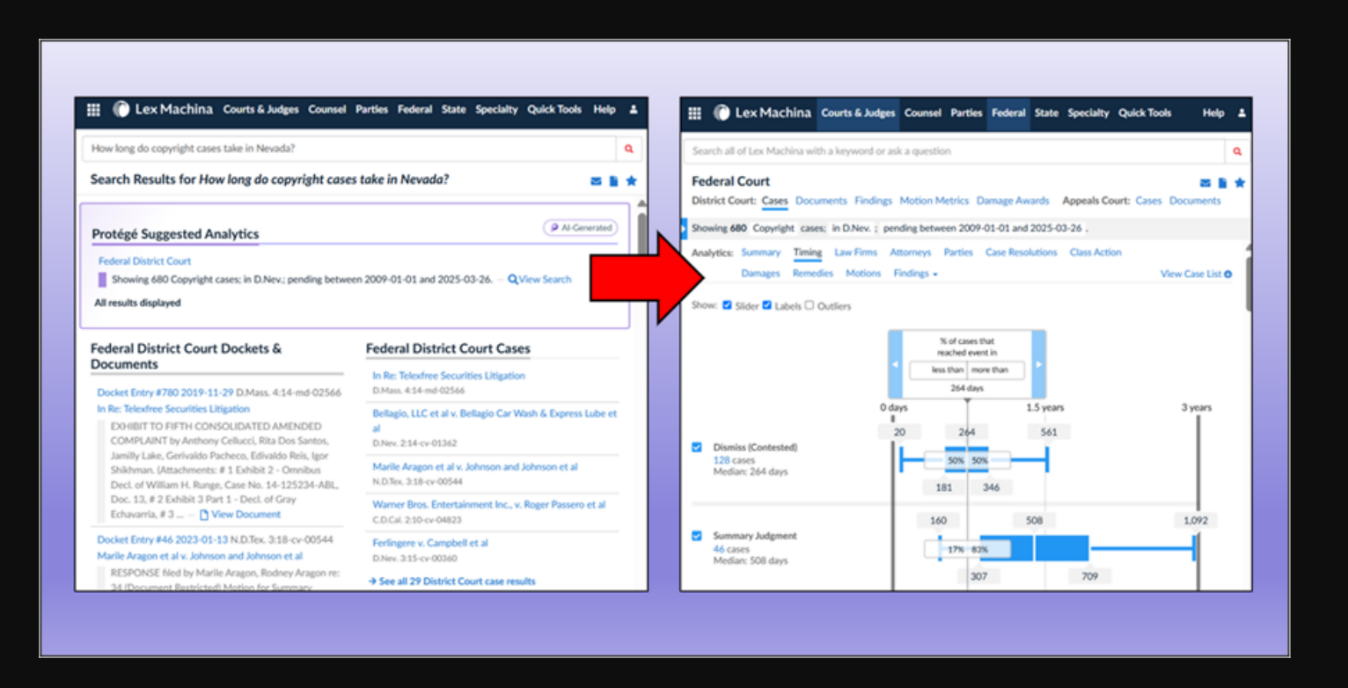
Task: Click the email envelope icon next to Federal Court heading
Action: point(1205,183)
